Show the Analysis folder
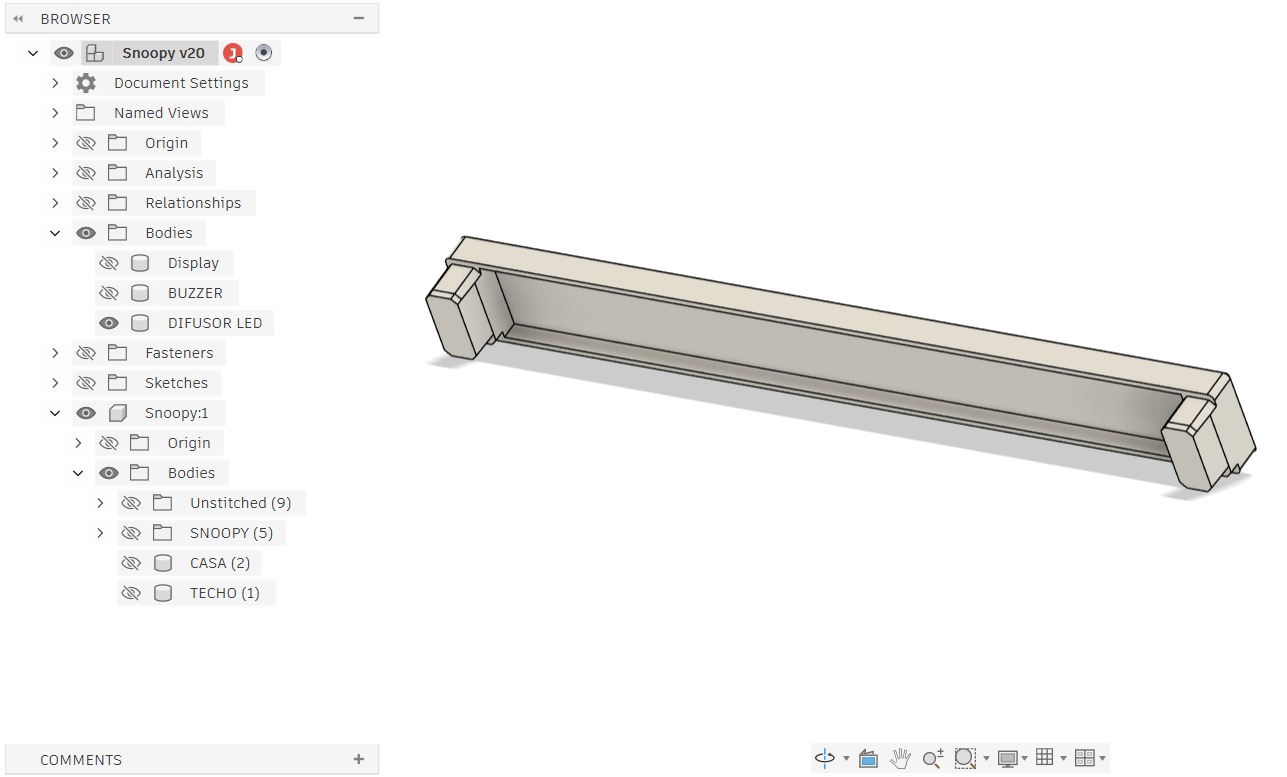The height and width of the screenshot is (777, 1287). [86, 173]
